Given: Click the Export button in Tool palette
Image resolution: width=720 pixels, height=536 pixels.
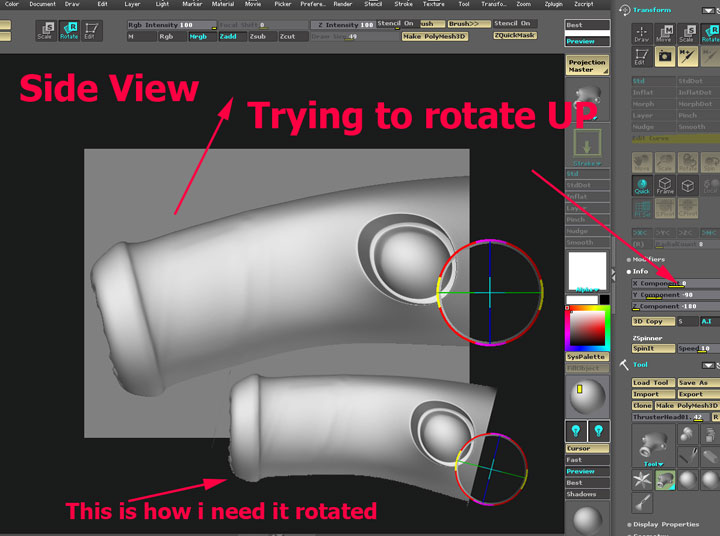Looking at the screenshot, I should tap(698, 394).
